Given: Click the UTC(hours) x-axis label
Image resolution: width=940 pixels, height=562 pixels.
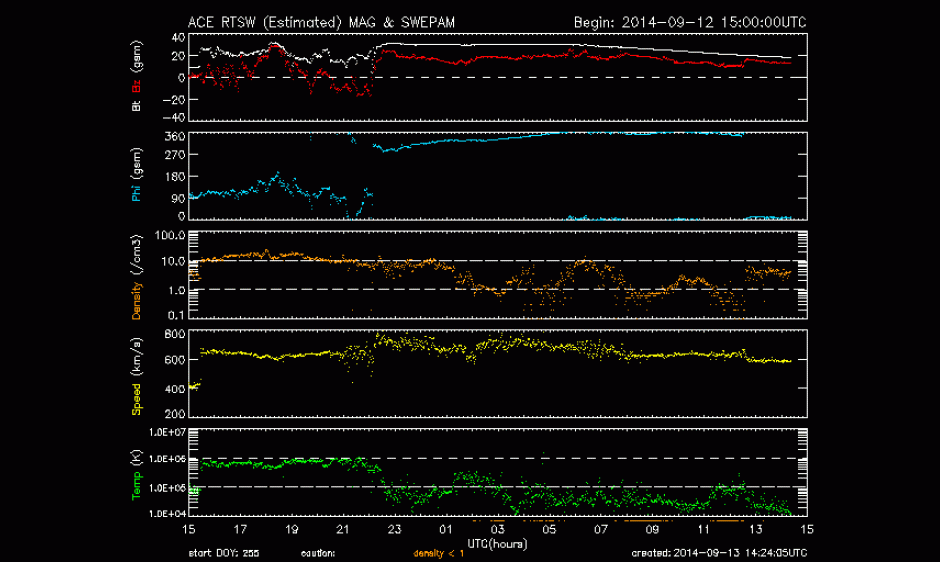Looking at the screenshot, I should (x=497, y=542).
